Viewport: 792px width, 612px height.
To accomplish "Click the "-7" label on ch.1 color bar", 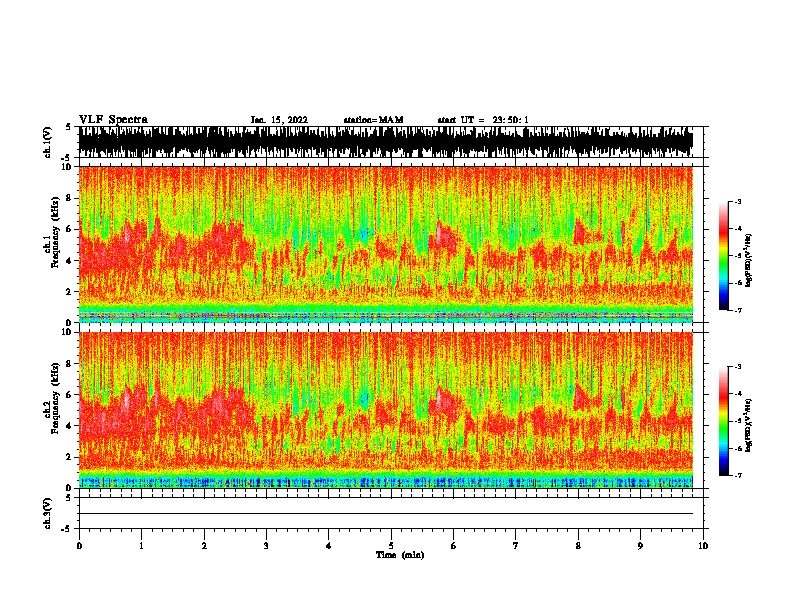I will [738, 310].
